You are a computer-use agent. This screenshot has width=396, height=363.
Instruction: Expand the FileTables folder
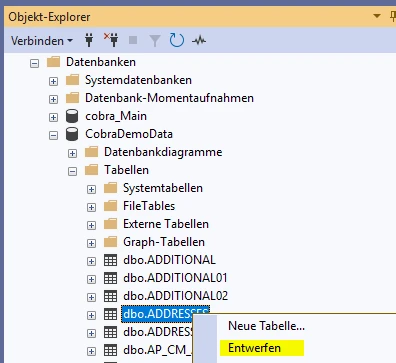(x=91, y=207)
